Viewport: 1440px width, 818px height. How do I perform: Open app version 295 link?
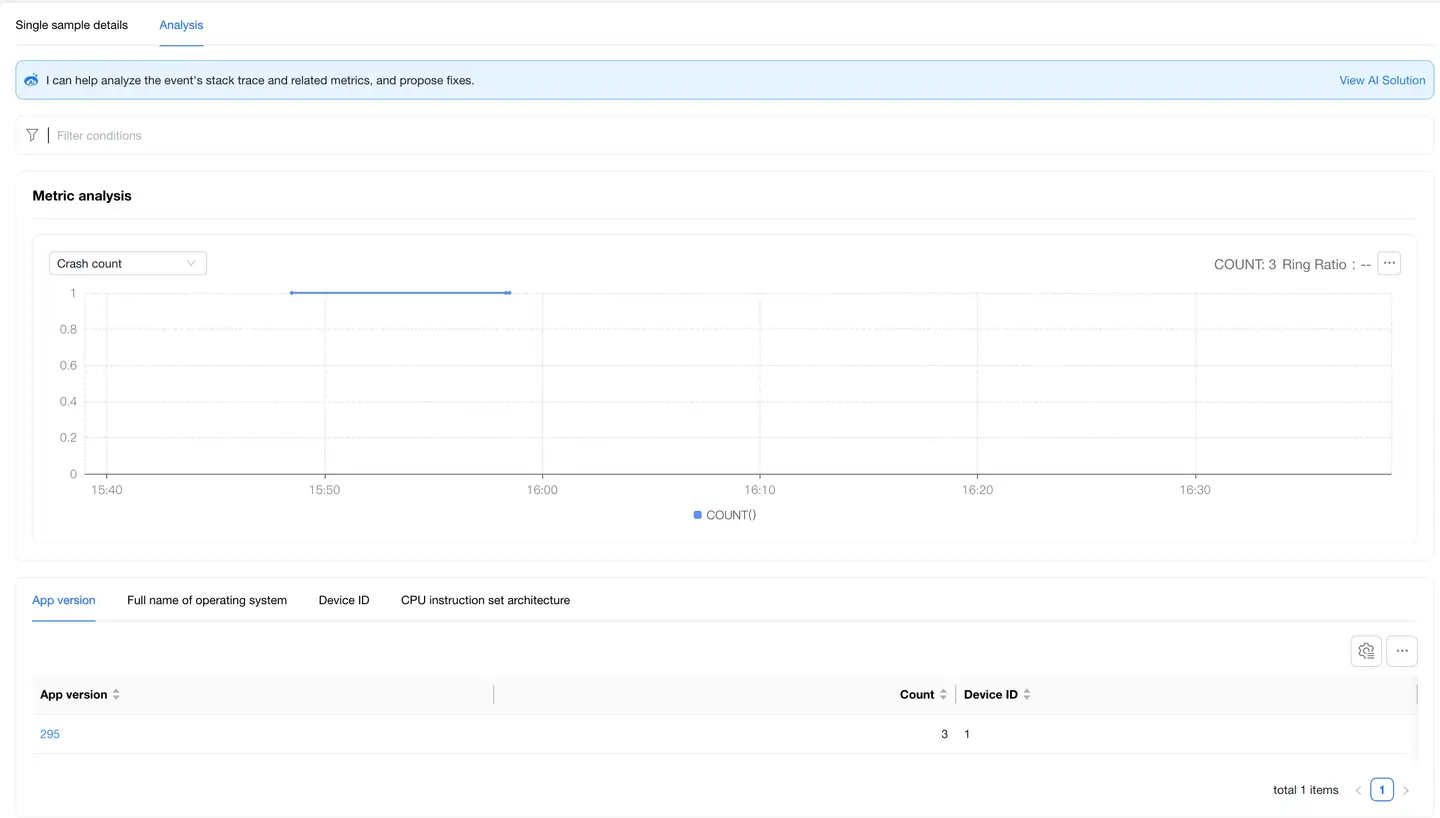pos(50,734)
